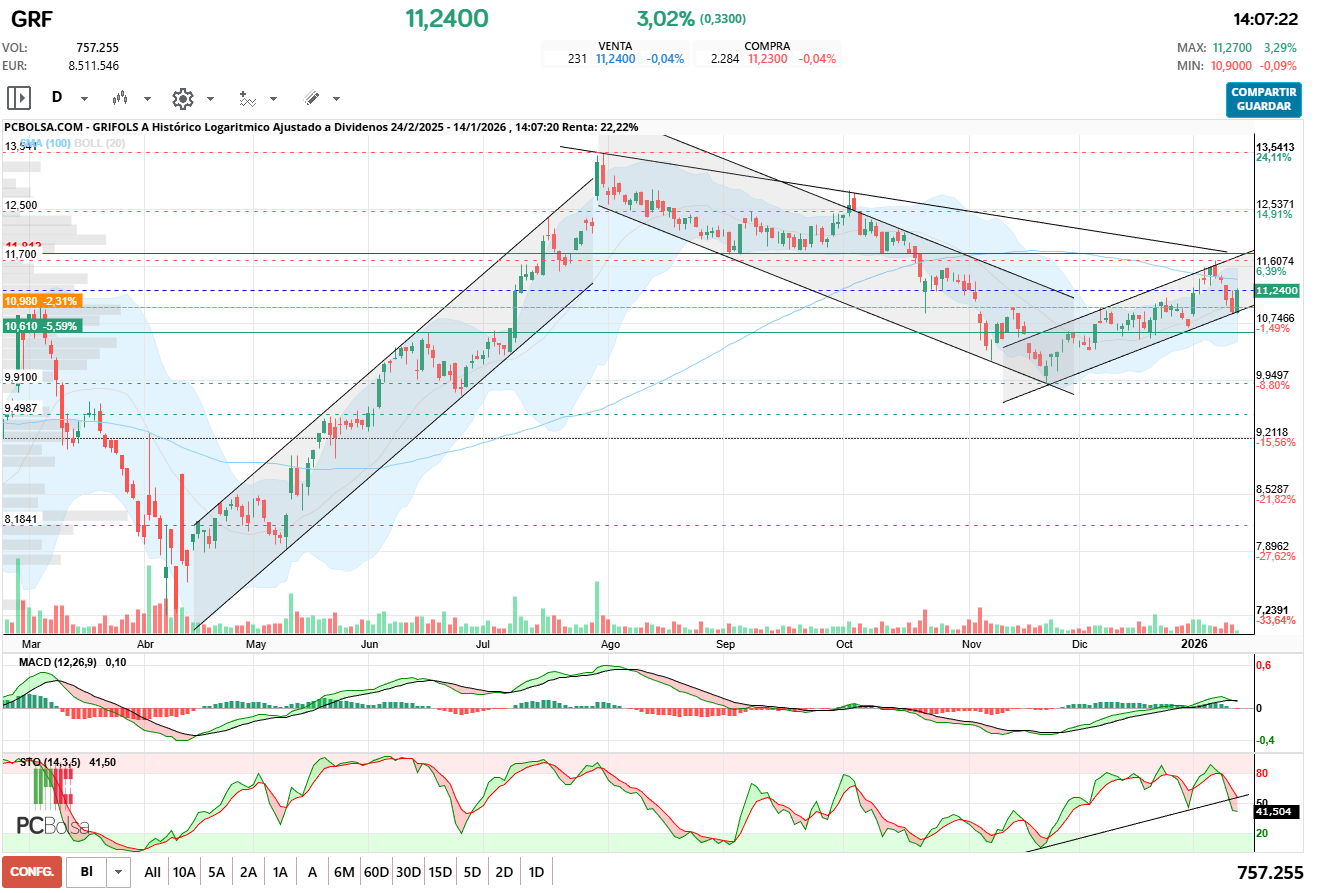Expand the indicators dropdown arrow

tap(273, 99)
